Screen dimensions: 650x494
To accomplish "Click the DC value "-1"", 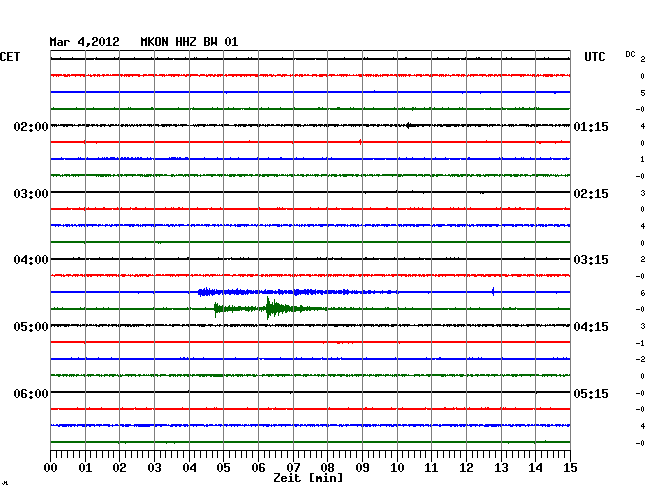I will [640, 343].
